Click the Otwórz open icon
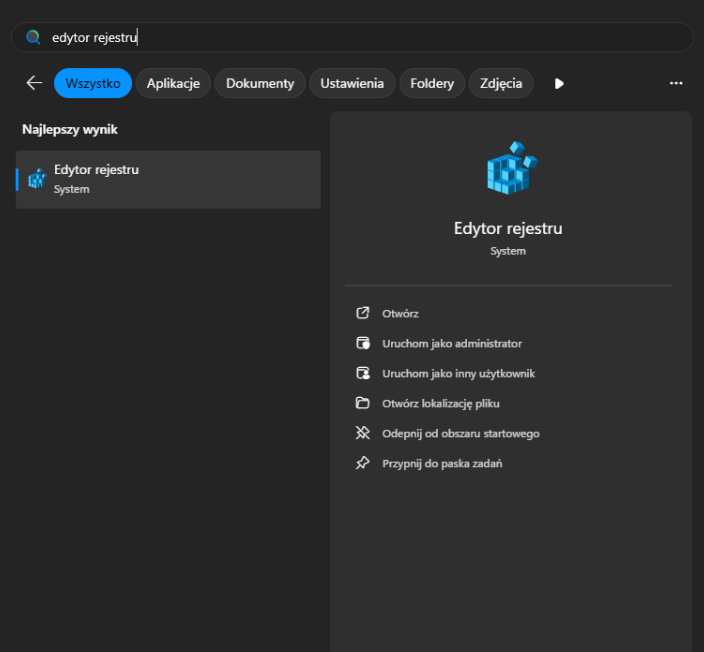 tap(363, 313)
